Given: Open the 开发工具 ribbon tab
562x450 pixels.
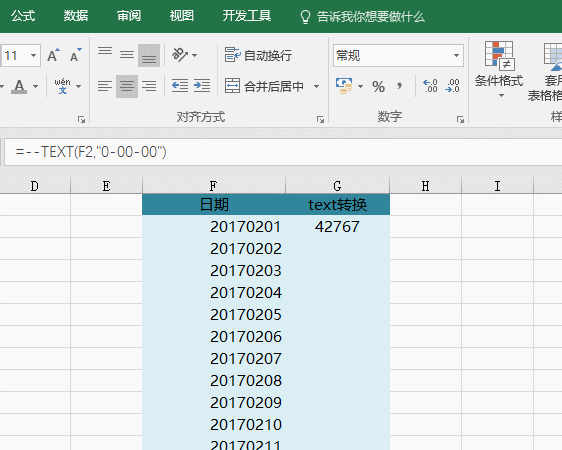Looking at the screenshot, I should (247, 16).
